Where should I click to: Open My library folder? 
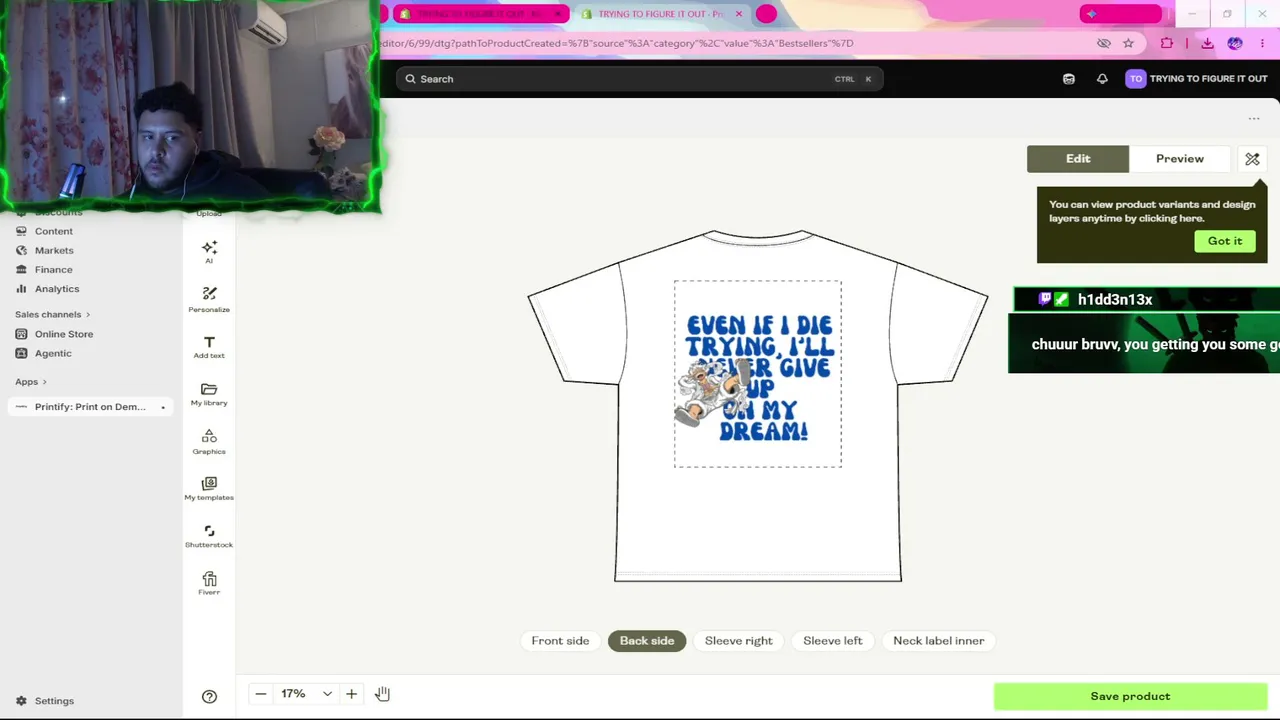[209, 394]
